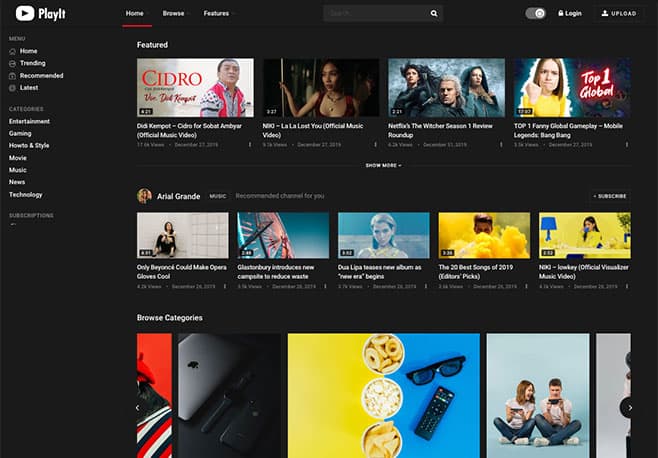Open options menu for NIKI La La Lost You
This screenshot has width=658, height=458.
376,145
